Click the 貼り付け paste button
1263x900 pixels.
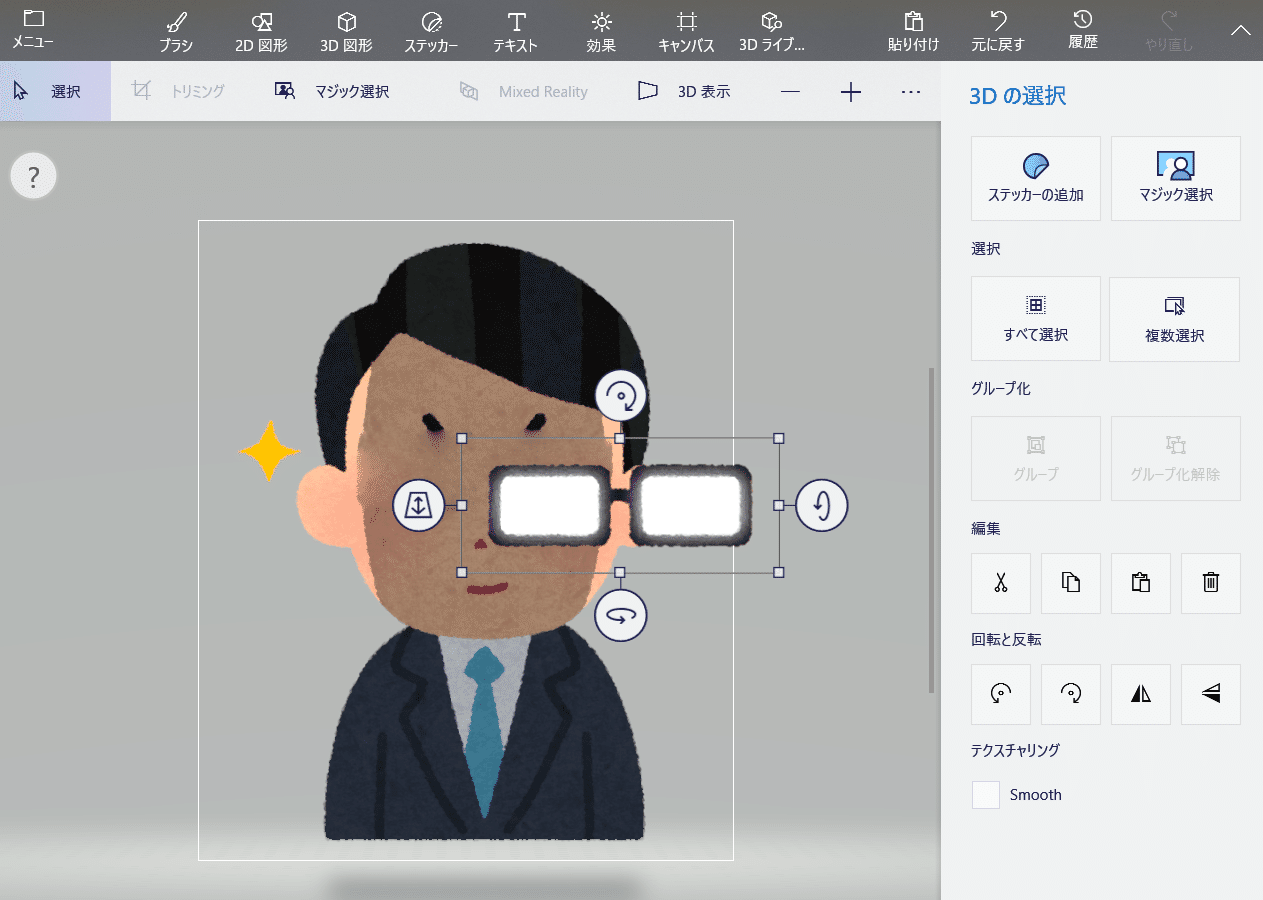tap(913, 31)
